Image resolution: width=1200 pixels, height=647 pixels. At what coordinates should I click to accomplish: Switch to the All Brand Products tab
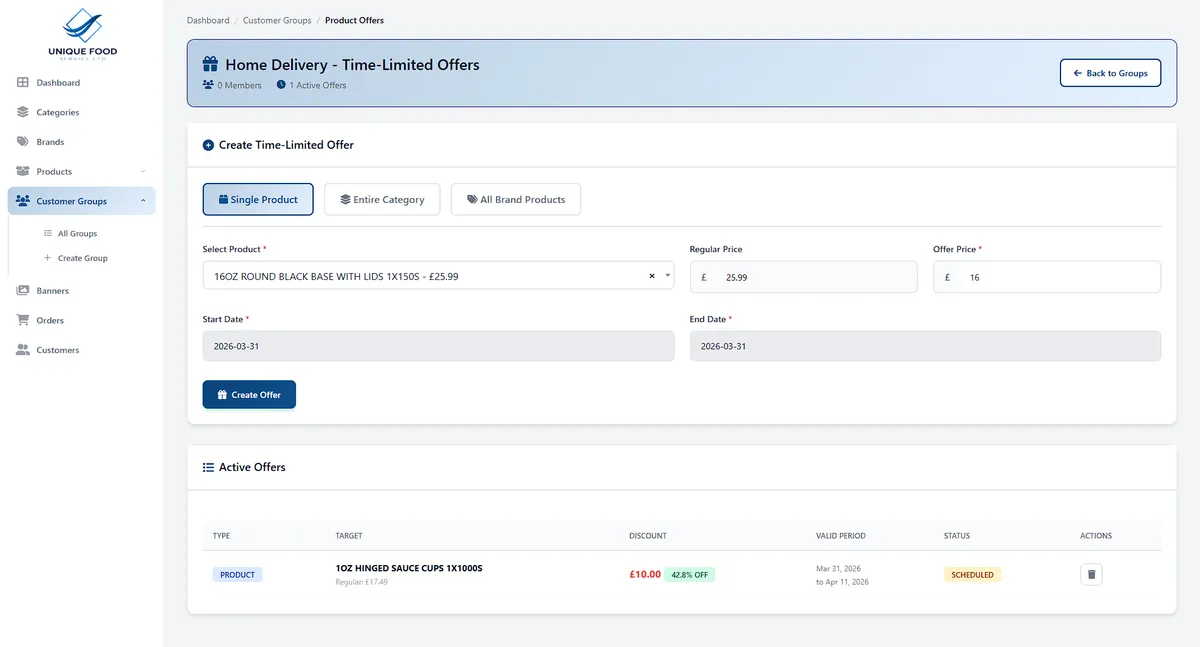pyautogui.click(x=516, y=199)
